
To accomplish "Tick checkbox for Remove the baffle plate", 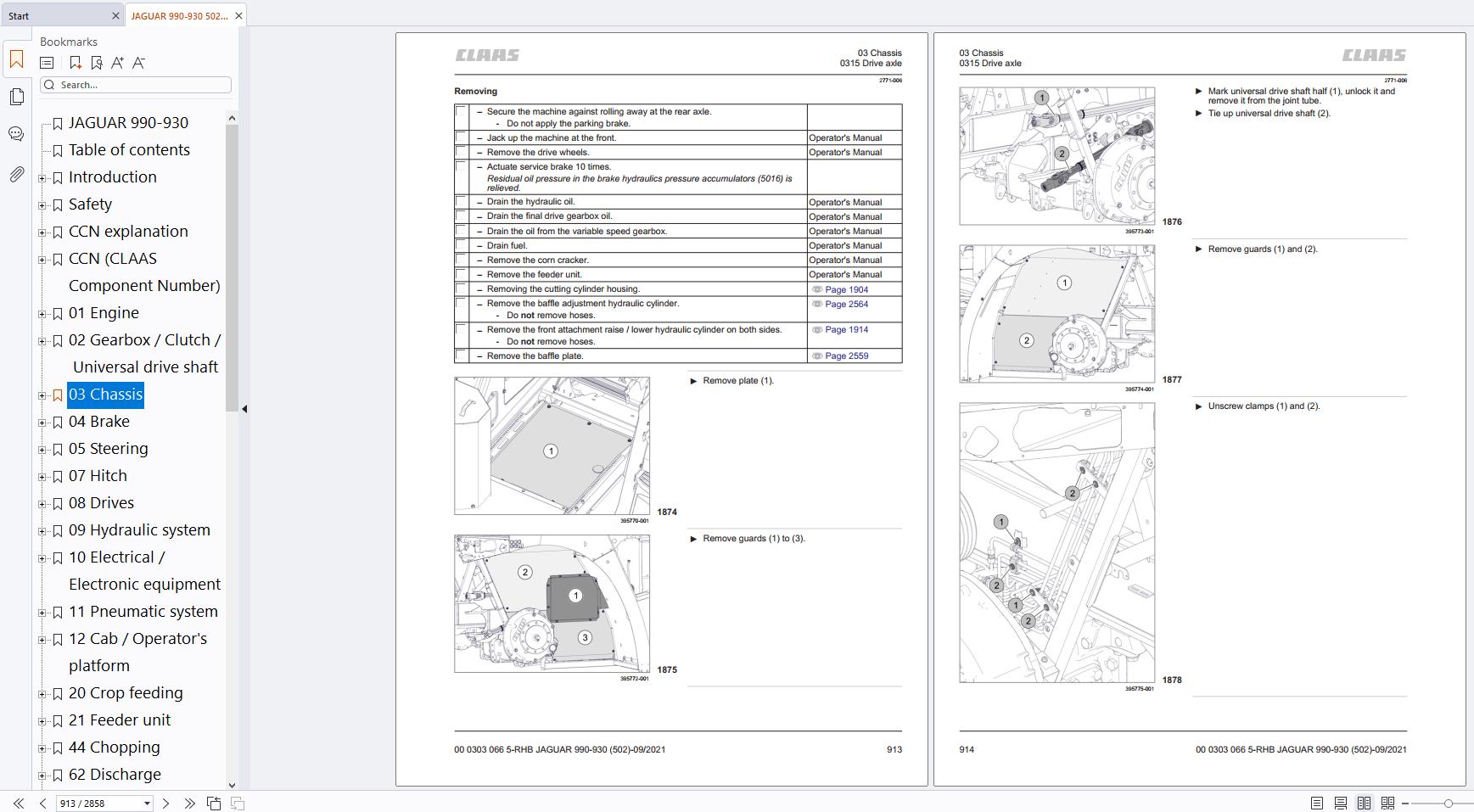I will (461, 356).
